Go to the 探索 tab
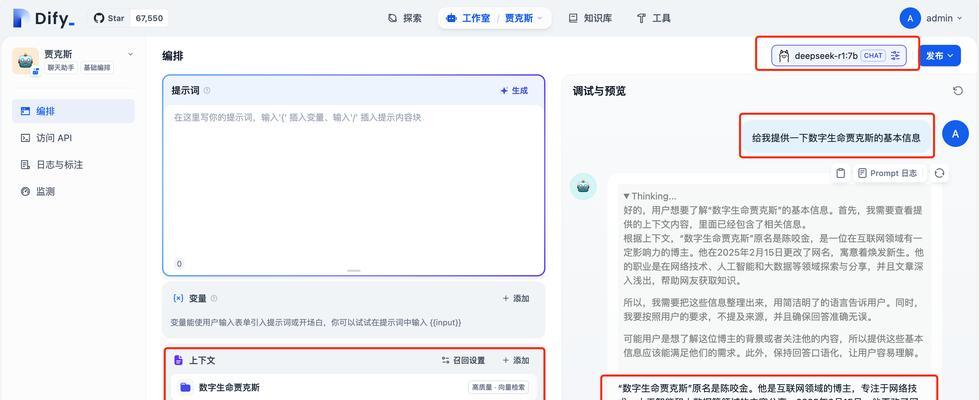Viewport: 979px width, 400px height. pyautogui.click(x=405, y=18)
